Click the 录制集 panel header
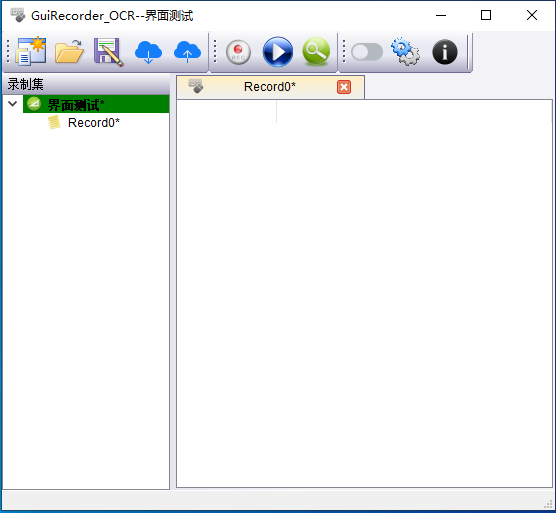The image size is (556, 513). pos(86,84)
